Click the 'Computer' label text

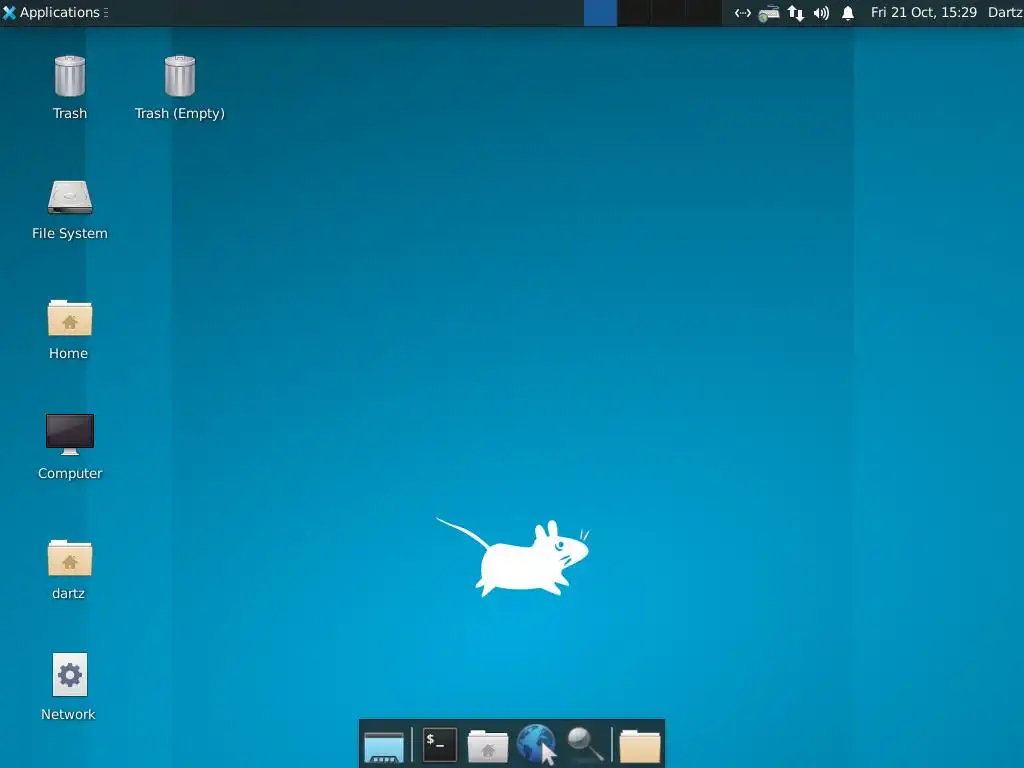click(70, 473)
